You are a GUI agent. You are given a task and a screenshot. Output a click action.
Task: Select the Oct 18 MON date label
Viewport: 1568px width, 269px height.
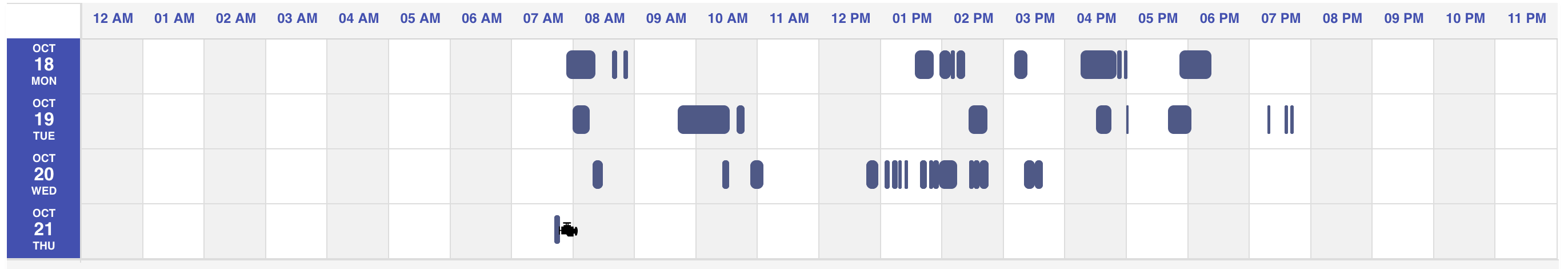[x=44, y=65]
